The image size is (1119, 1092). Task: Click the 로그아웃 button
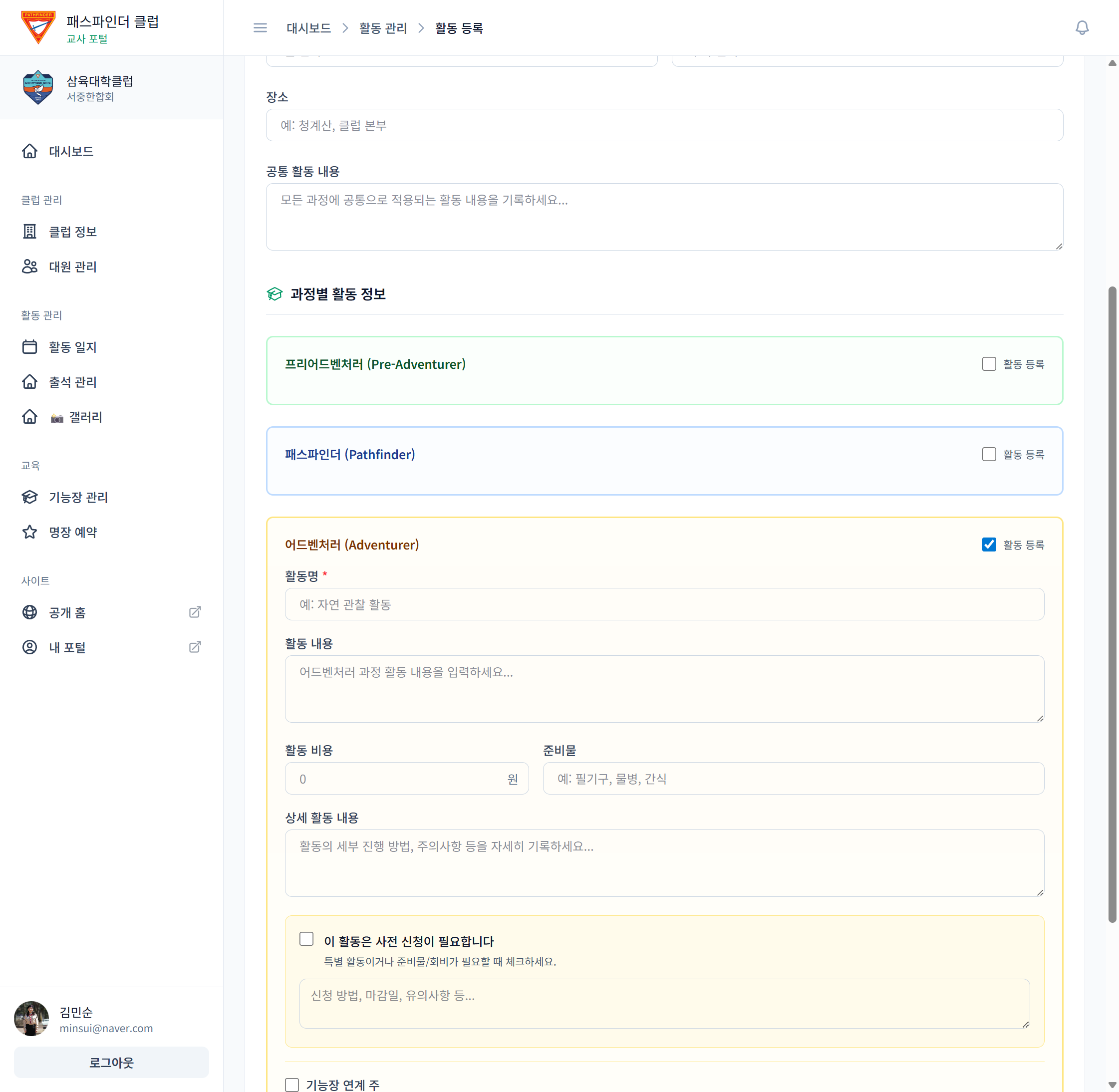[x=111, y=1062]
